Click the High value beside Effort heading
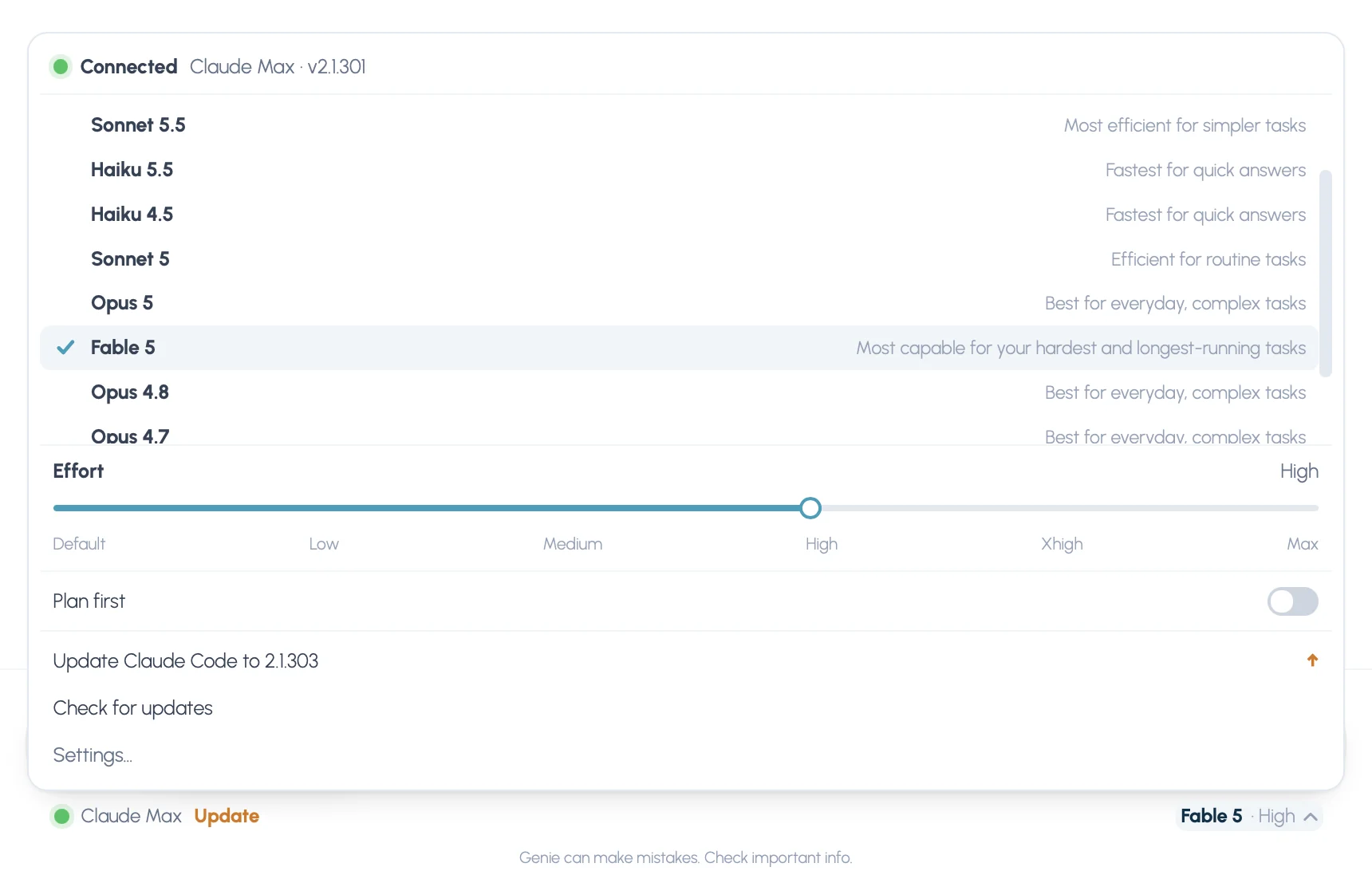 point(1299,472)
